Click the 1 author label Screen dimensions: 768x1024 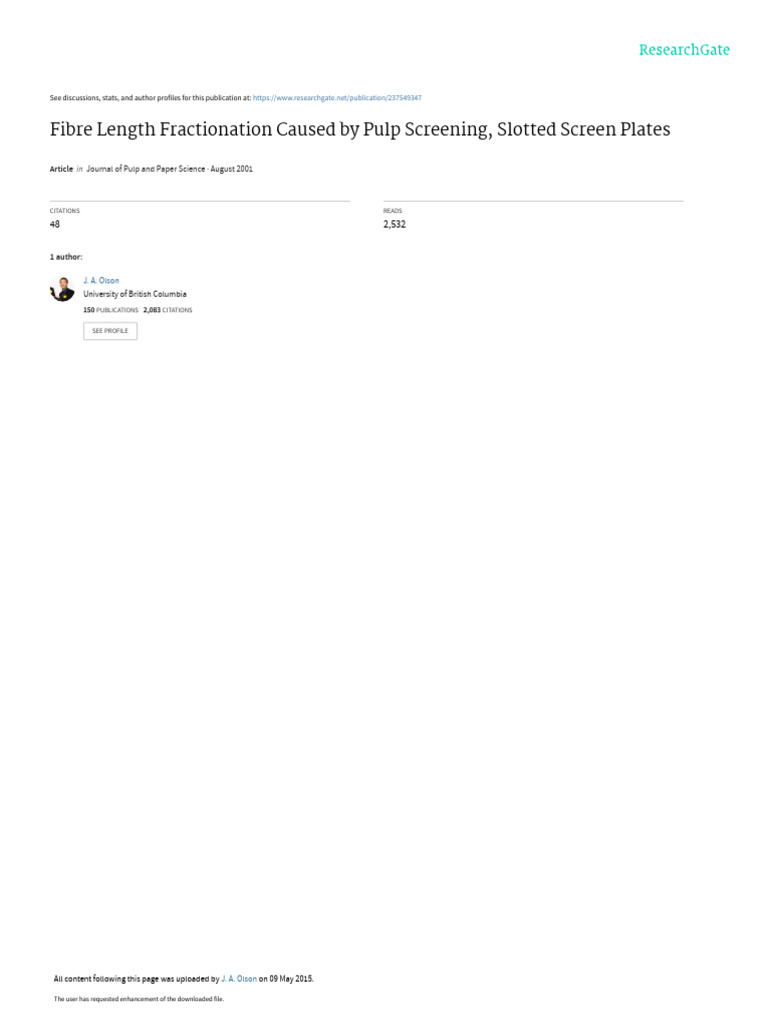(x=66, y=257)
